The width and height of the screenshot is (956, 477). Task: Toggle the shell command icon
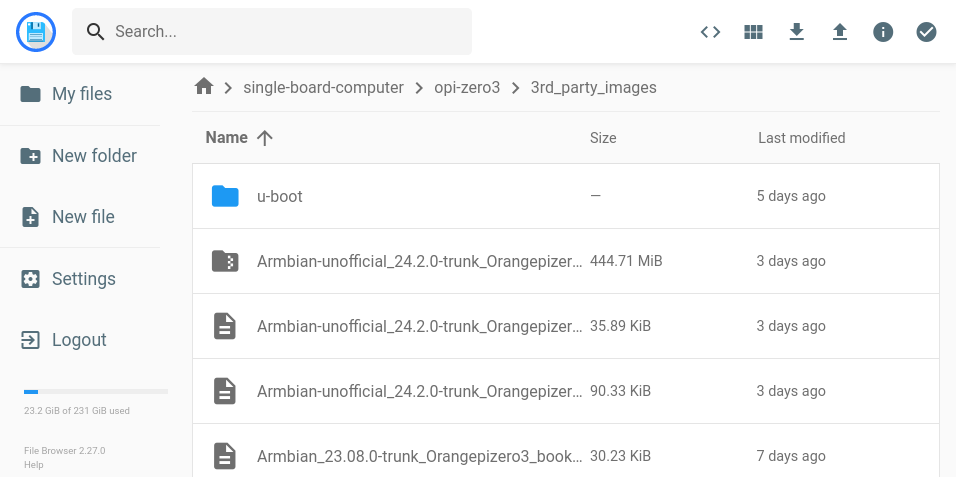pos(710,32)
